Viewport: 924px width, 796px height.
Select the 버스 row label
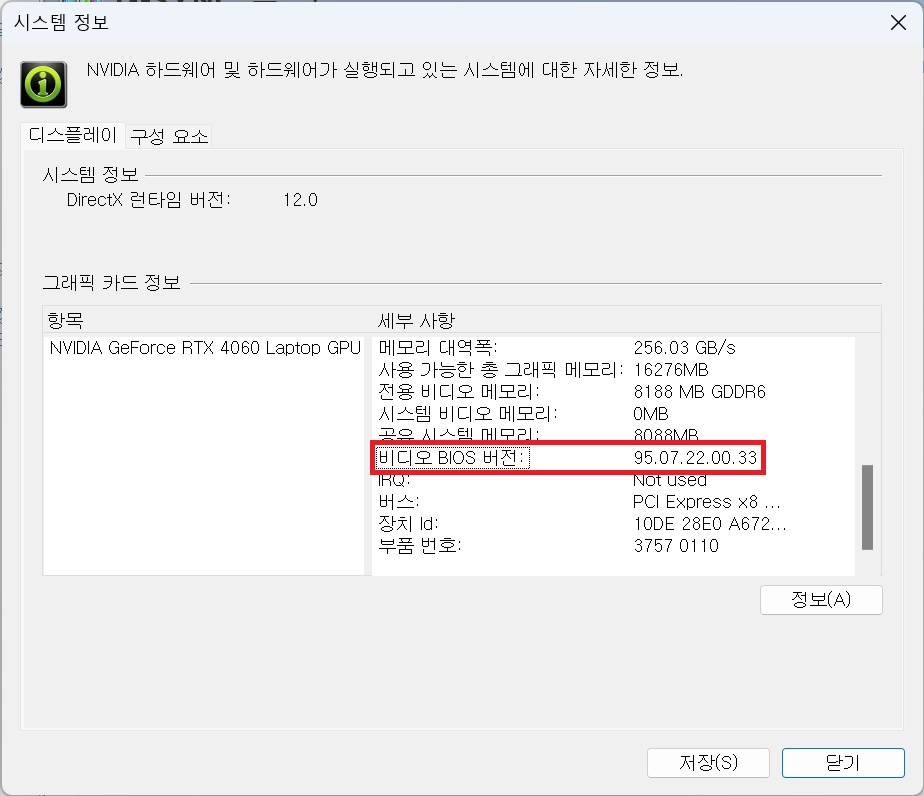(x=398, y=502)
